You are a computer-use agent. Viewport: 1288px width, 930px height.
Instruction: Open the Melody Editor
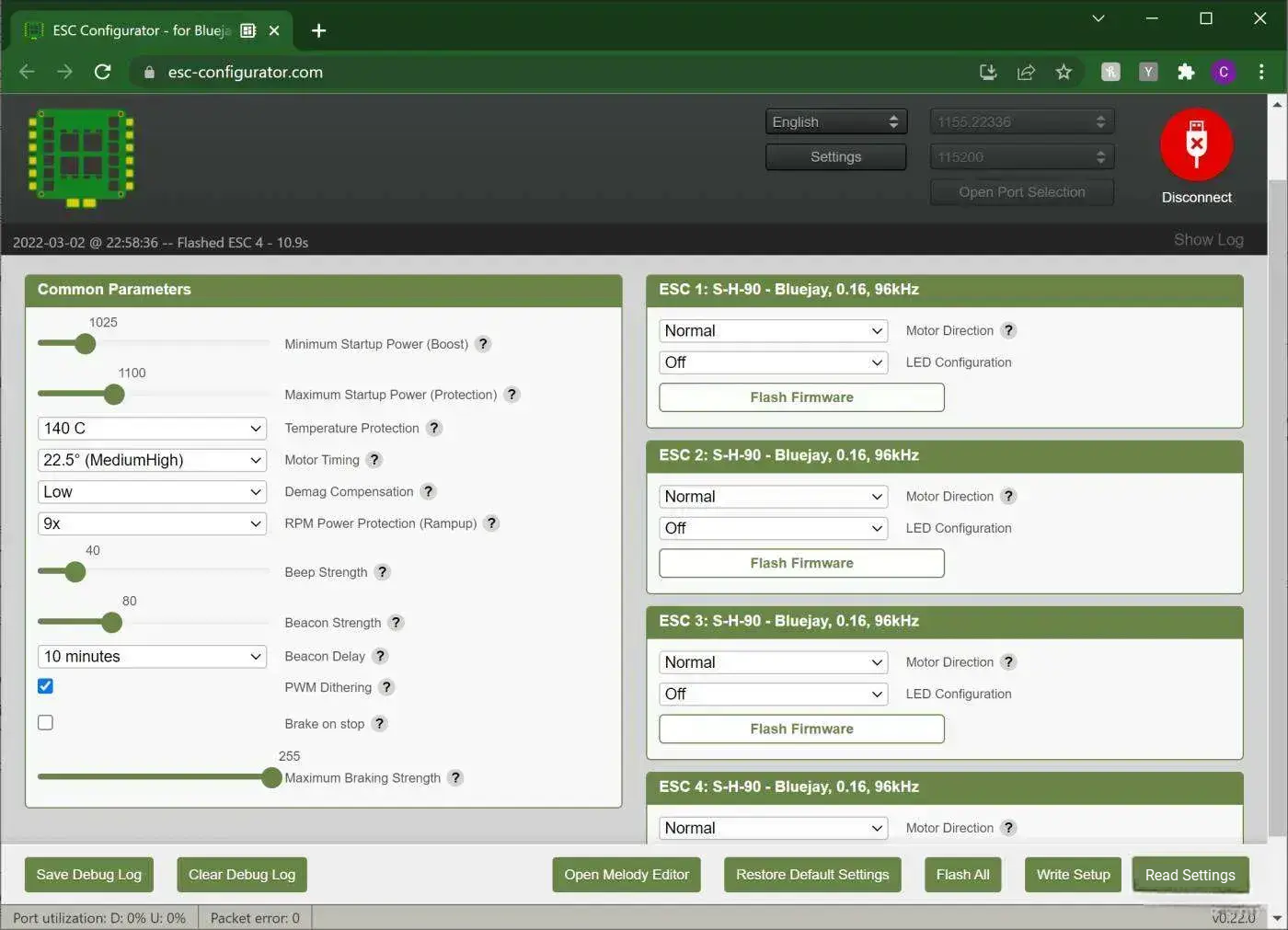[627, 874]
